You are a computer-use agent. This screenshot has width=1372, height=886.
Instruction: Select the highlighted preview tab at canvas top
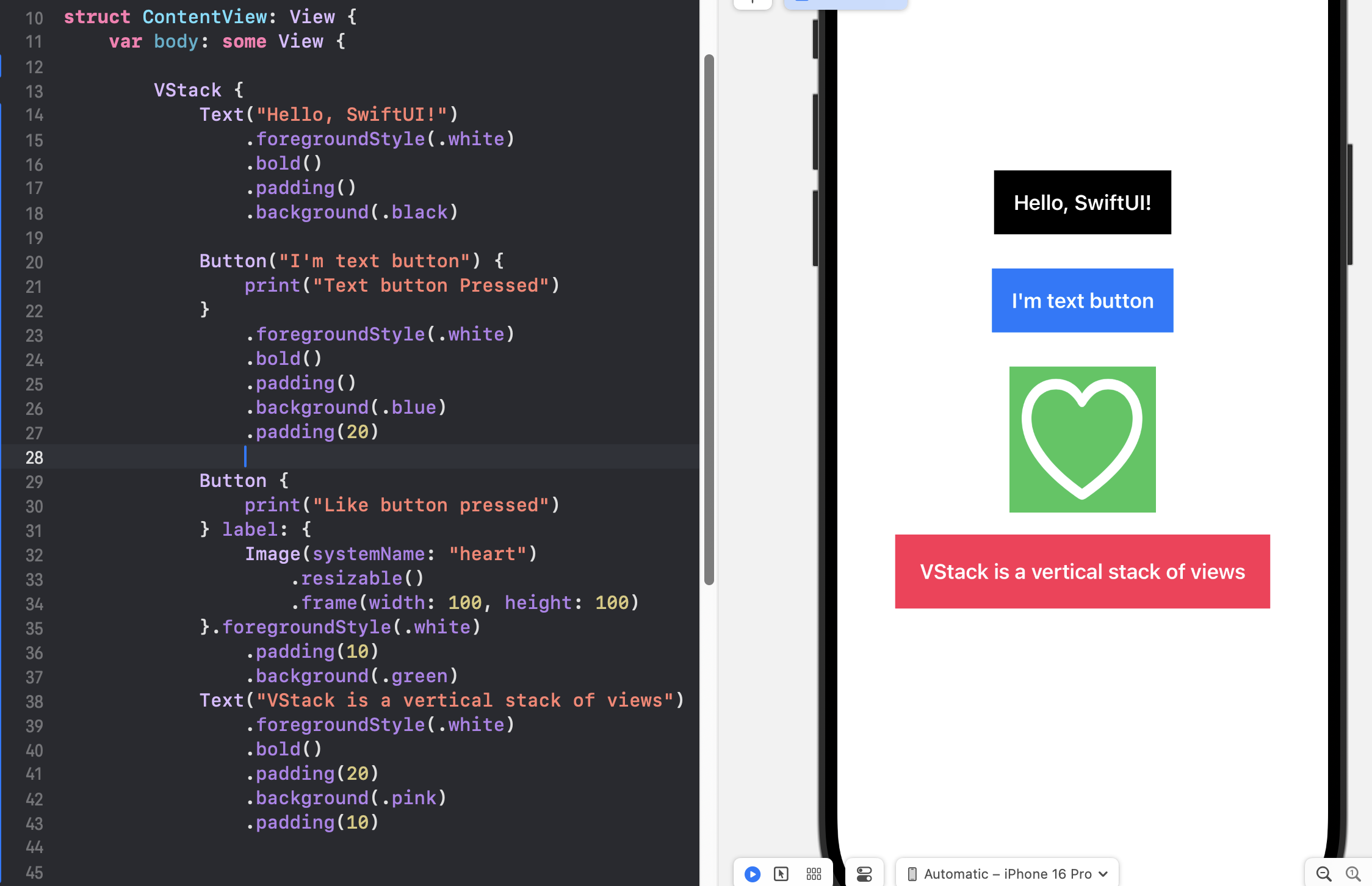tap(845, 3)
